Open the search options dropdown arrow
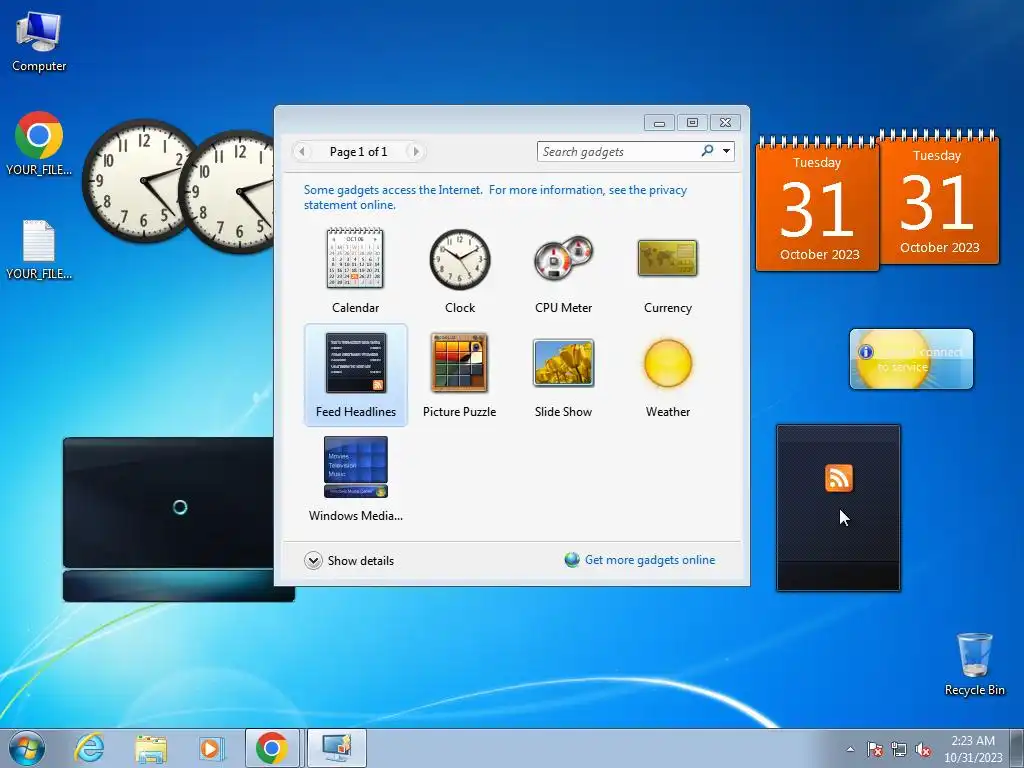 click(726, 152)
